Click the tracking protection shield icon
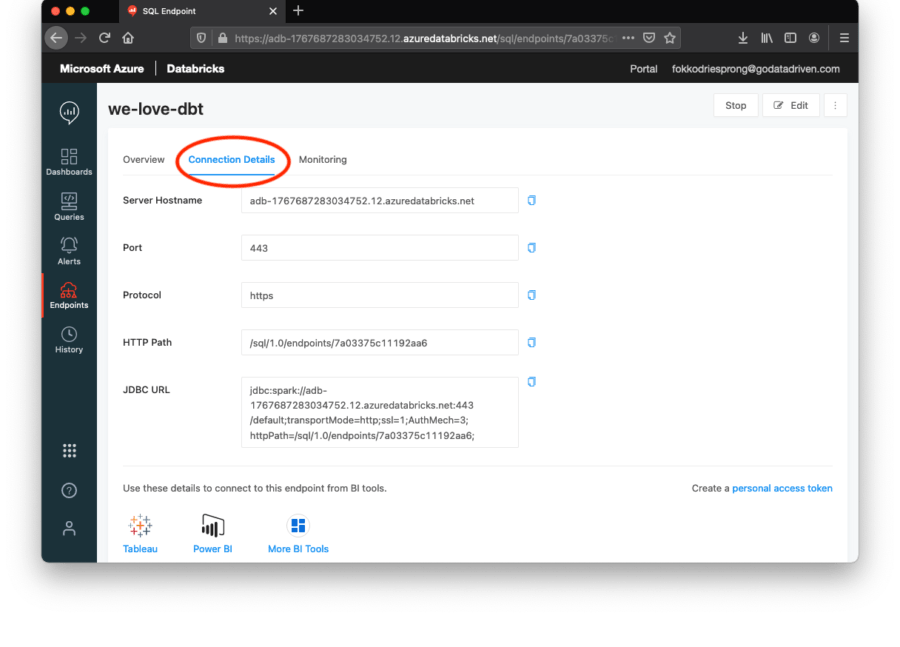900x647 pixels. point(201,38)
